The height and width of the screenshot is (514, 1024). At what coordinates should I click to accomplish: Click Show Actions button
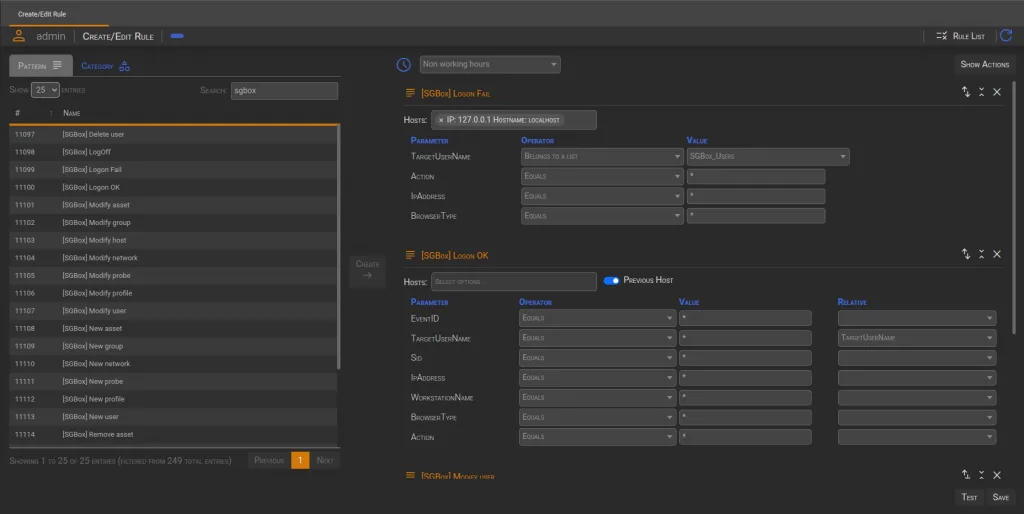[x=985, y=64]
